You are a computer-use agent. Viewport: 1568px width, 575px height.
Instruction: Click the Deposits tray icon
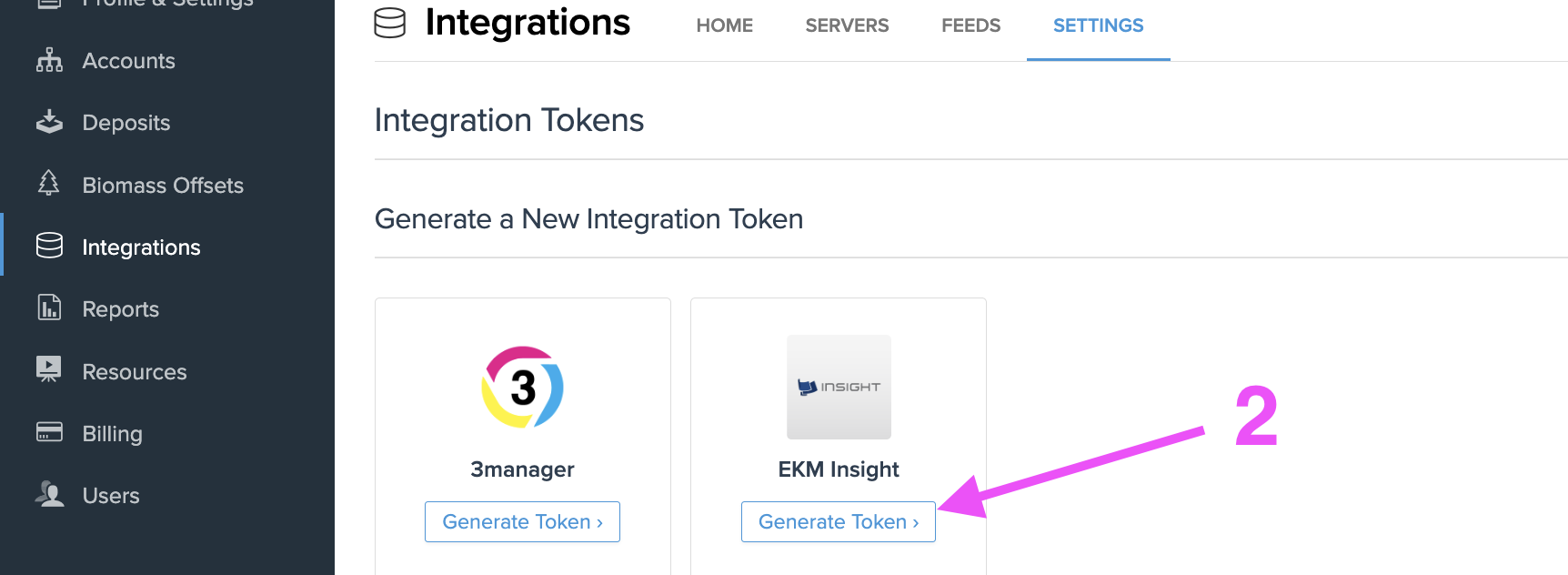49,122
